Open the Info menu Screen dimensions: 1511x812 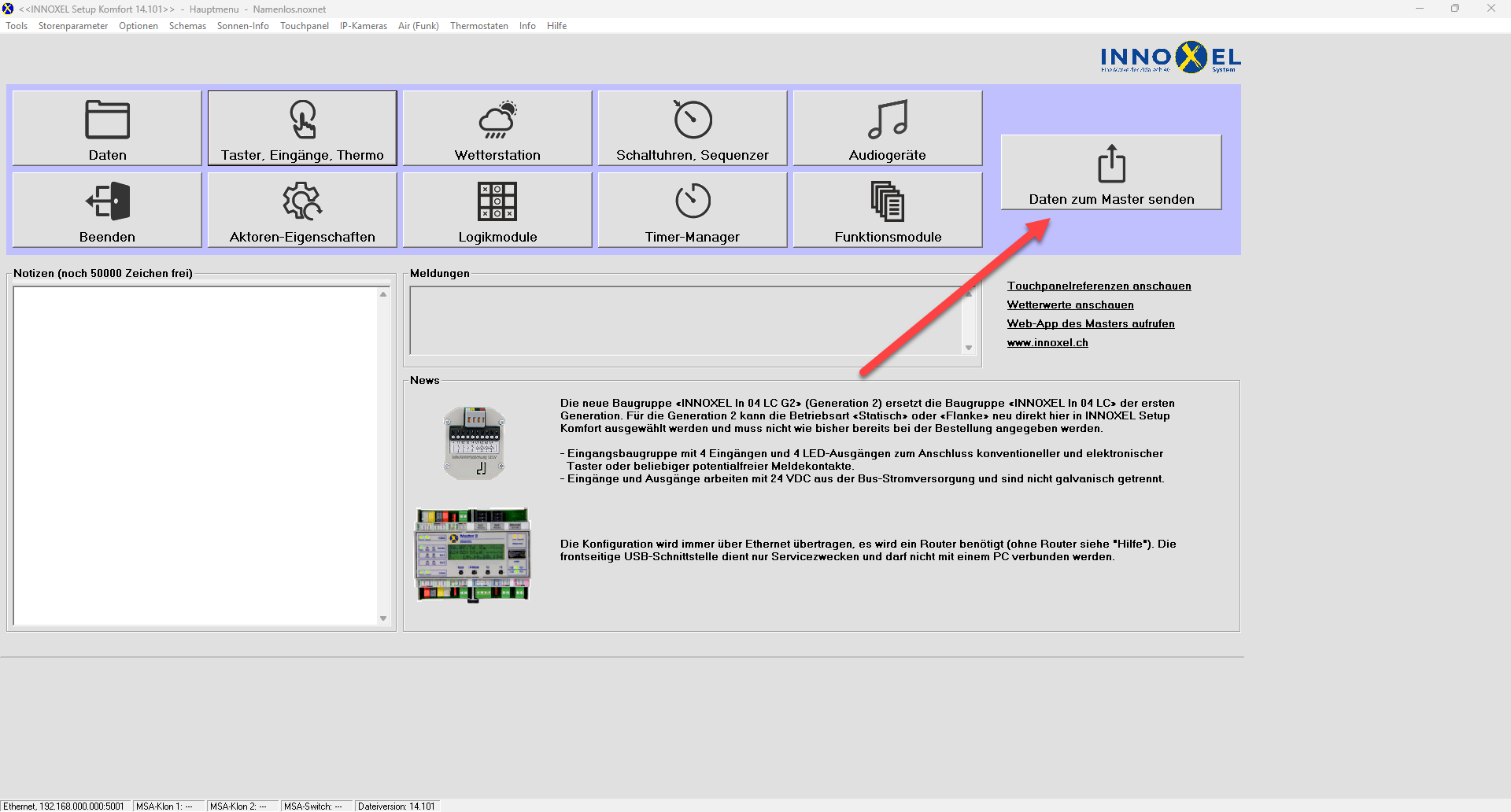point(527,26)
